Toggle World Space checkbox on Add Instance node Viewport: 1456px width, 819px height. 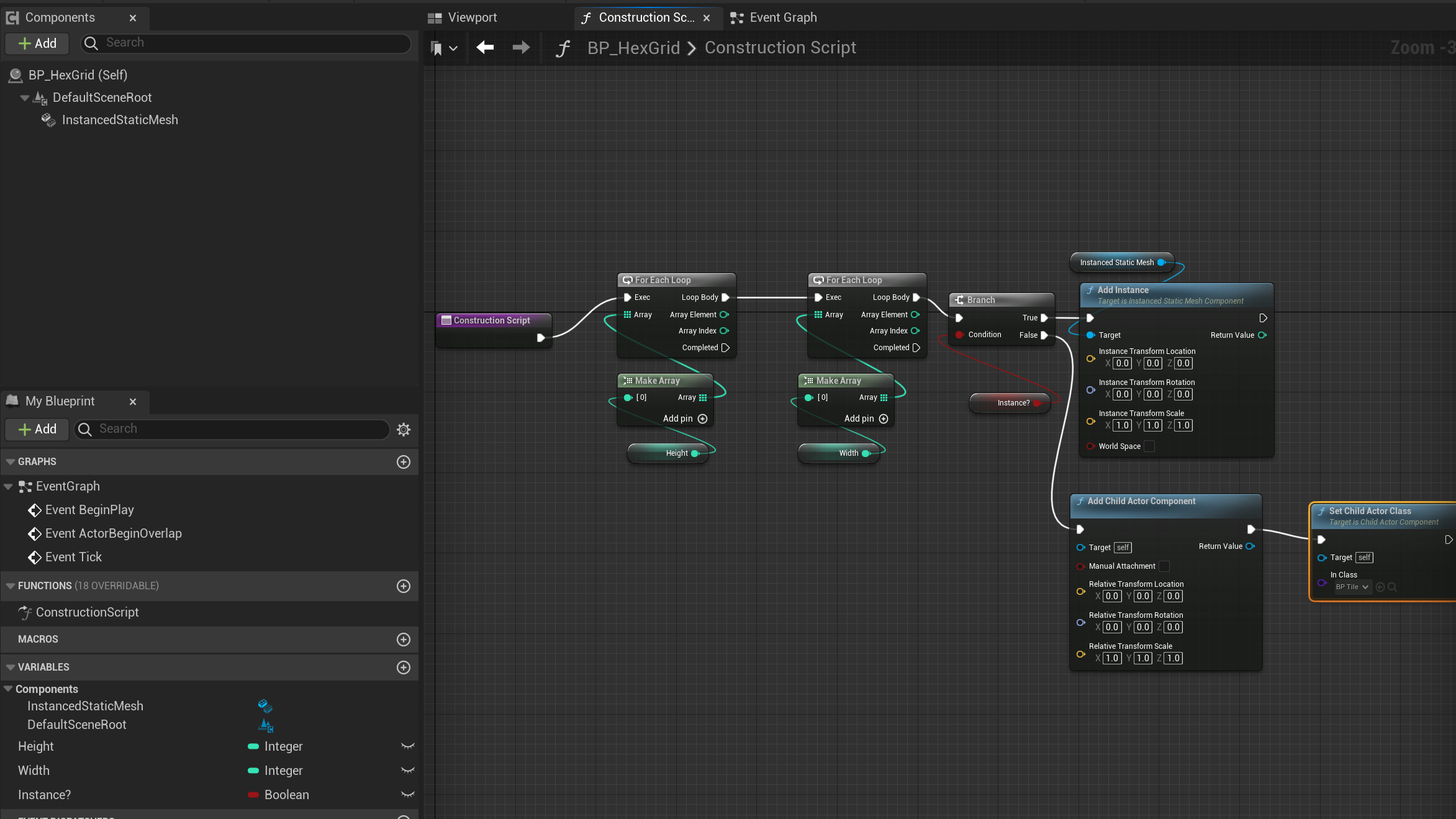click(1149, 446)
